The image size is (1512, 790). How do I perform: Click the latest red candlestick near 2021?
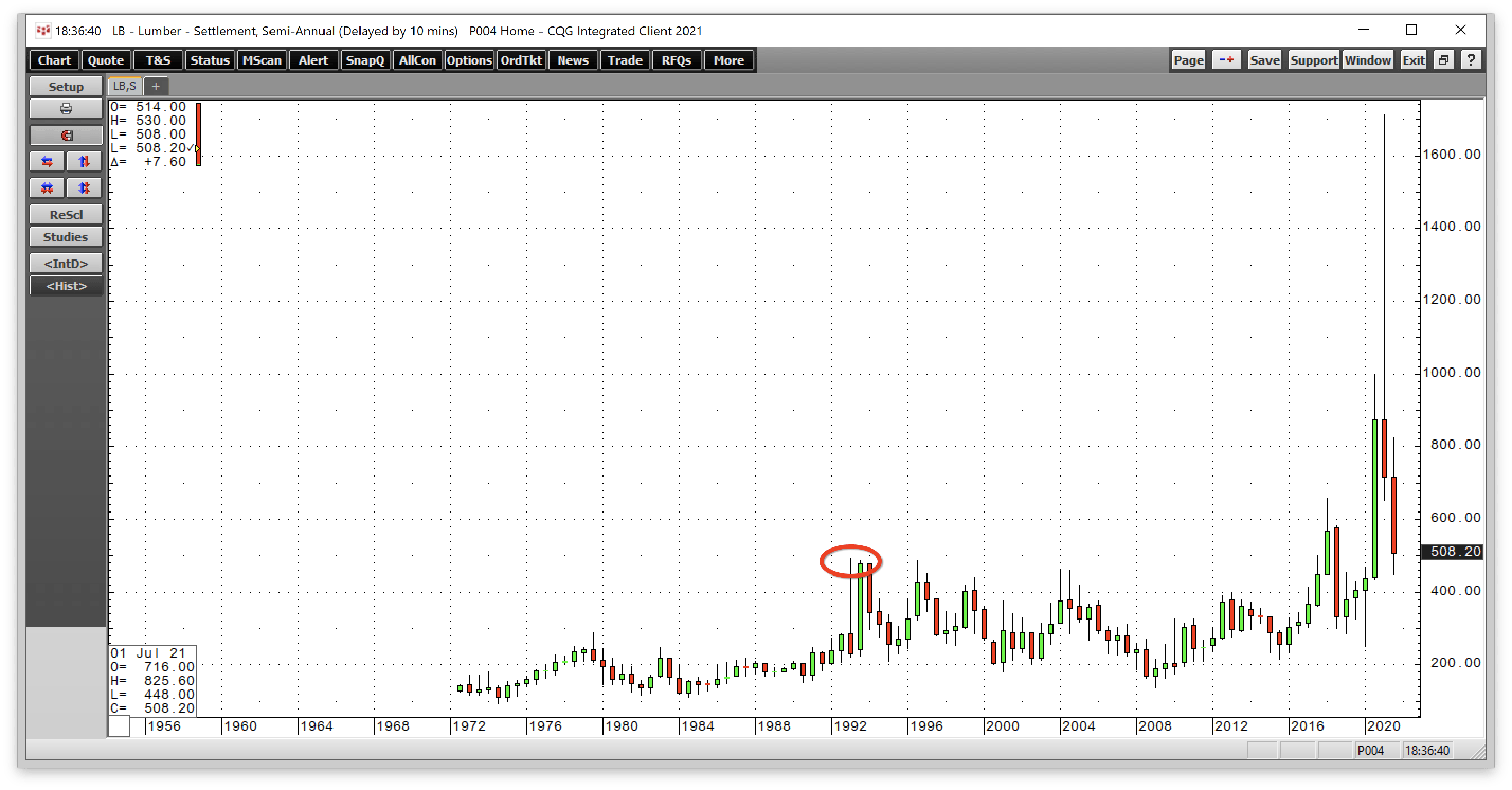[x=1393, y=514]
